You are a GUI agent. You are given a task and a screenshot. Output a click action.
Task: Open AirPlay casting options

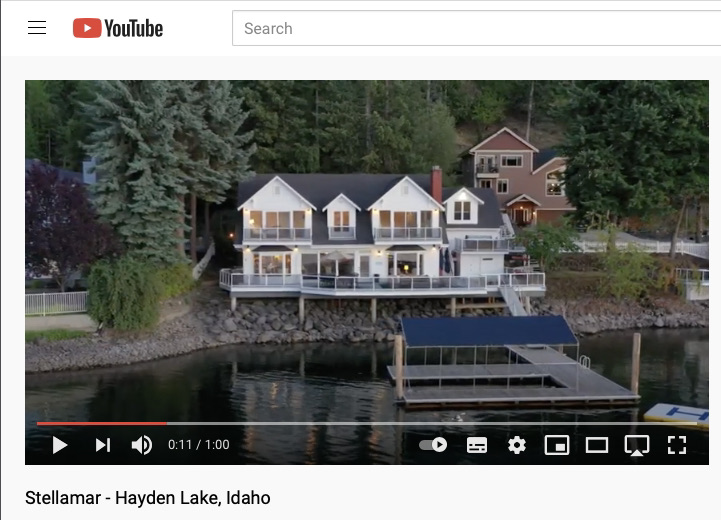point(637,445)
